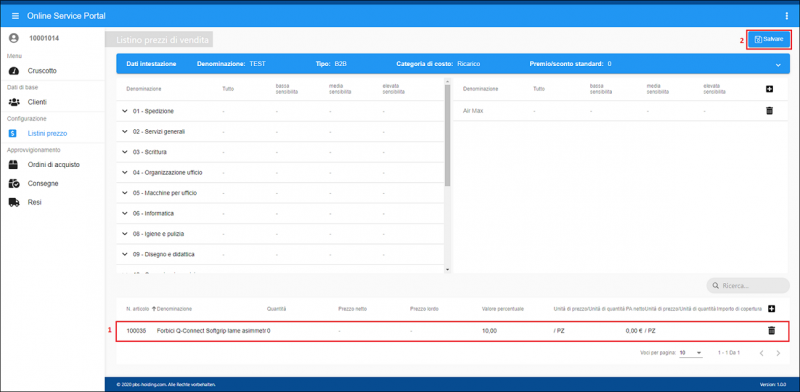The width and height of the screenshot is (800, 392).
Task: Expand category 03 - Scrittura
Action: [125, 152]
